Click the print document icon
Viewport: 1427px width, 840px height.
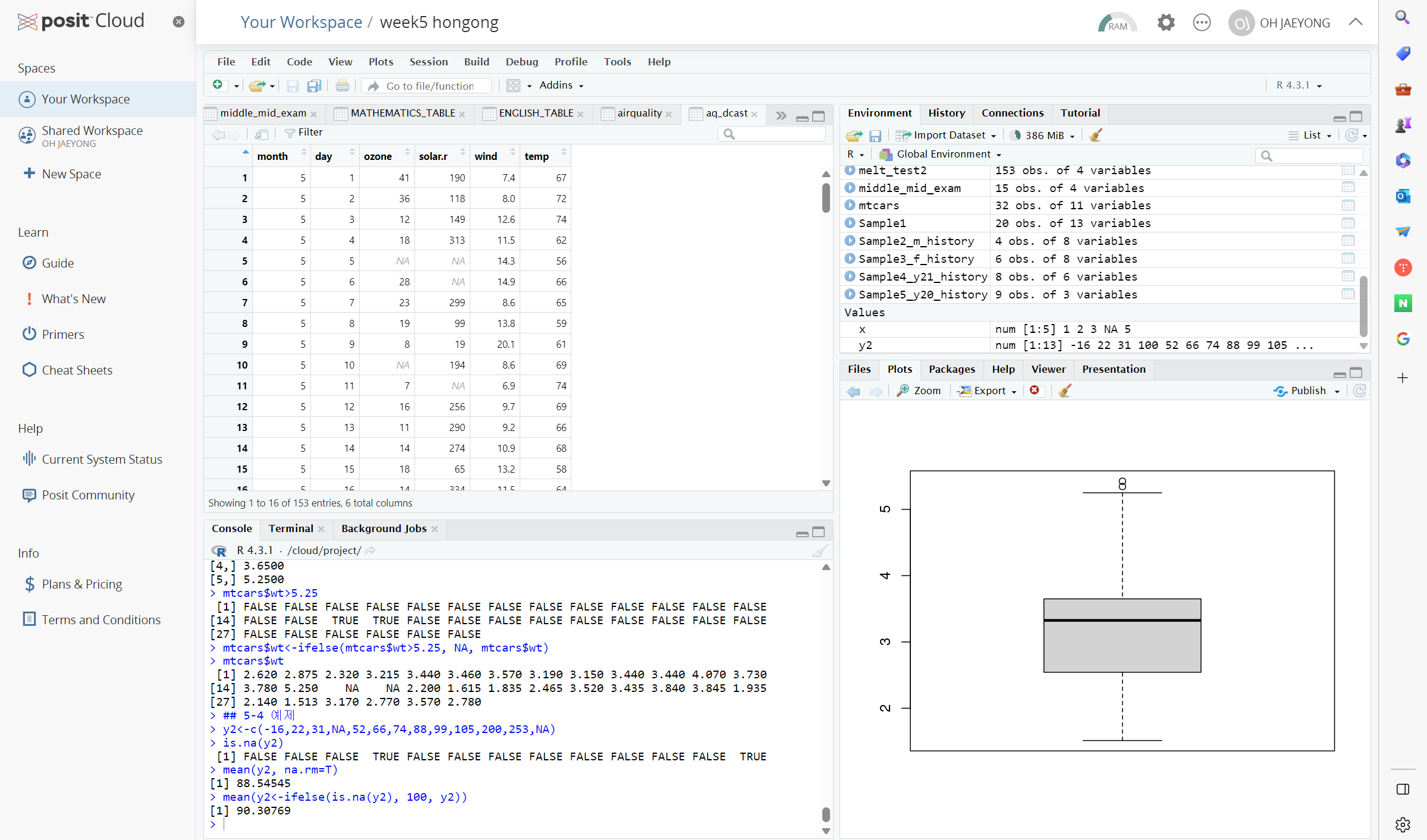tap(342, 86)
